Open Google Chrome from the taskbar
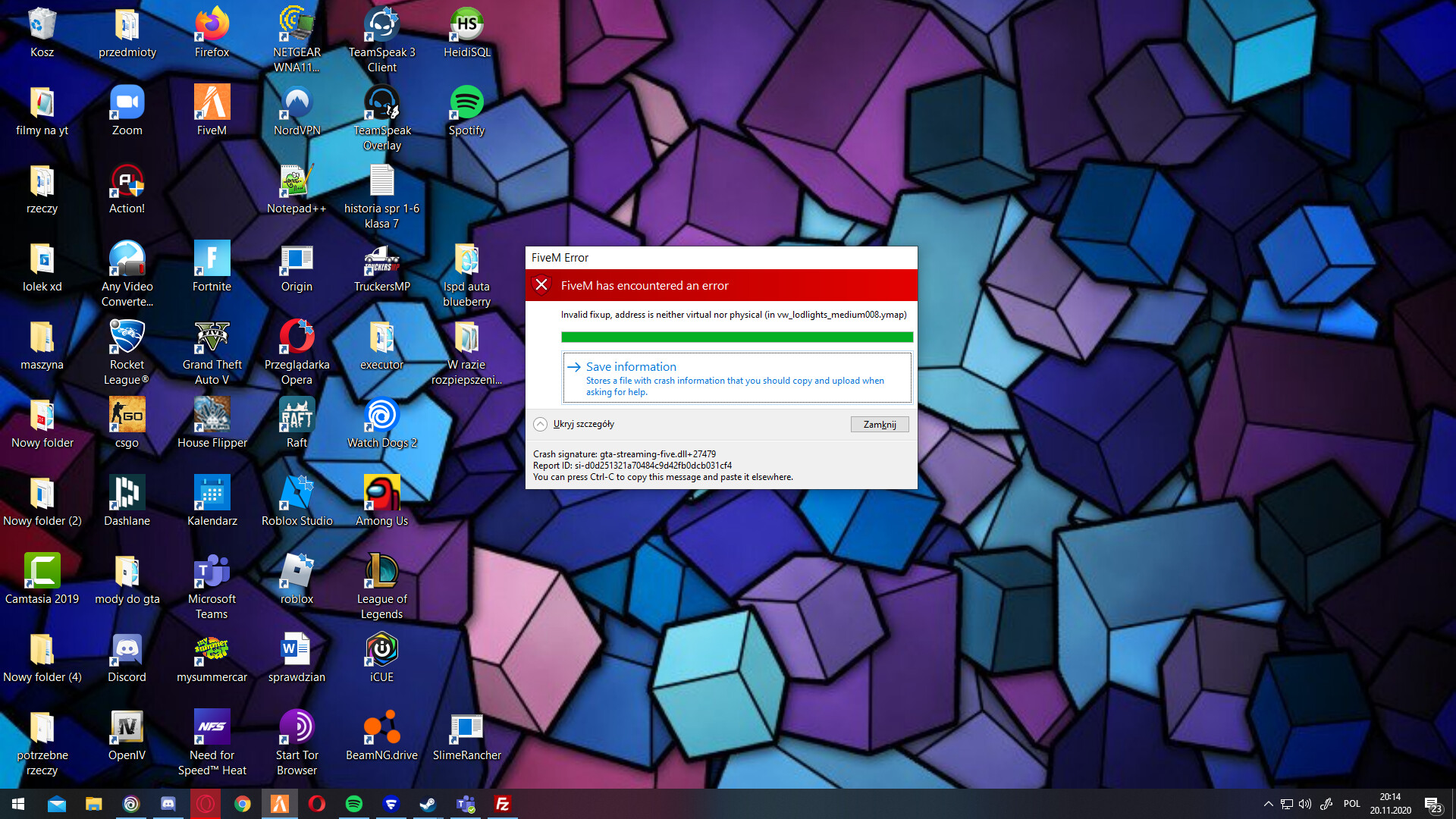Viewport: 1456px width, 819px height. (x=243, y=804)
